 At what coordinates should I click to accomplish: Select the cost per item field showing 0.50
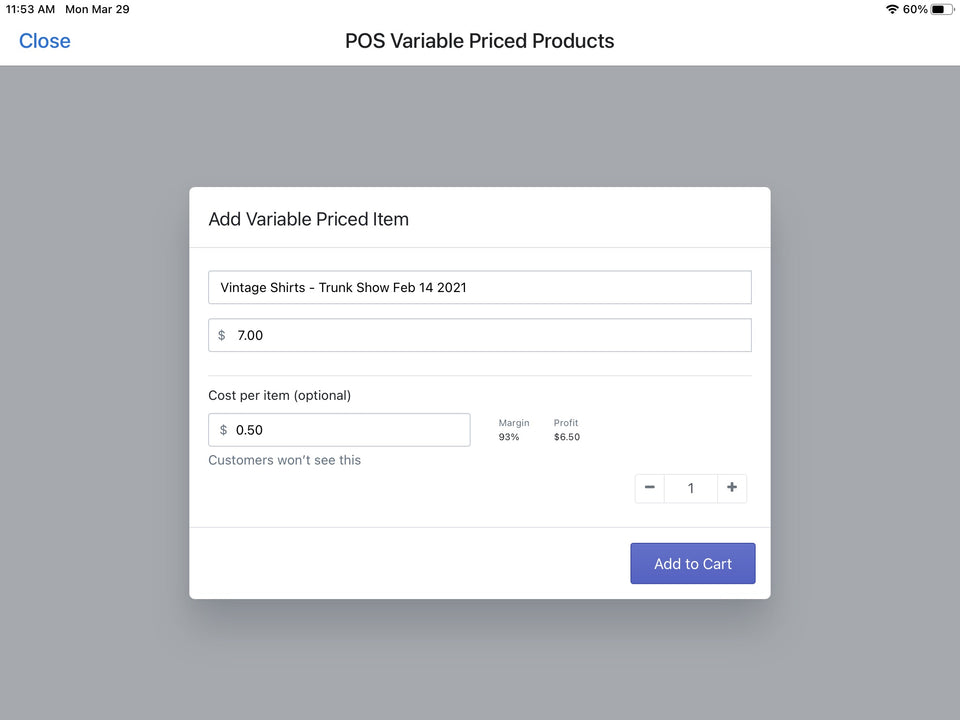click(339, 430)
